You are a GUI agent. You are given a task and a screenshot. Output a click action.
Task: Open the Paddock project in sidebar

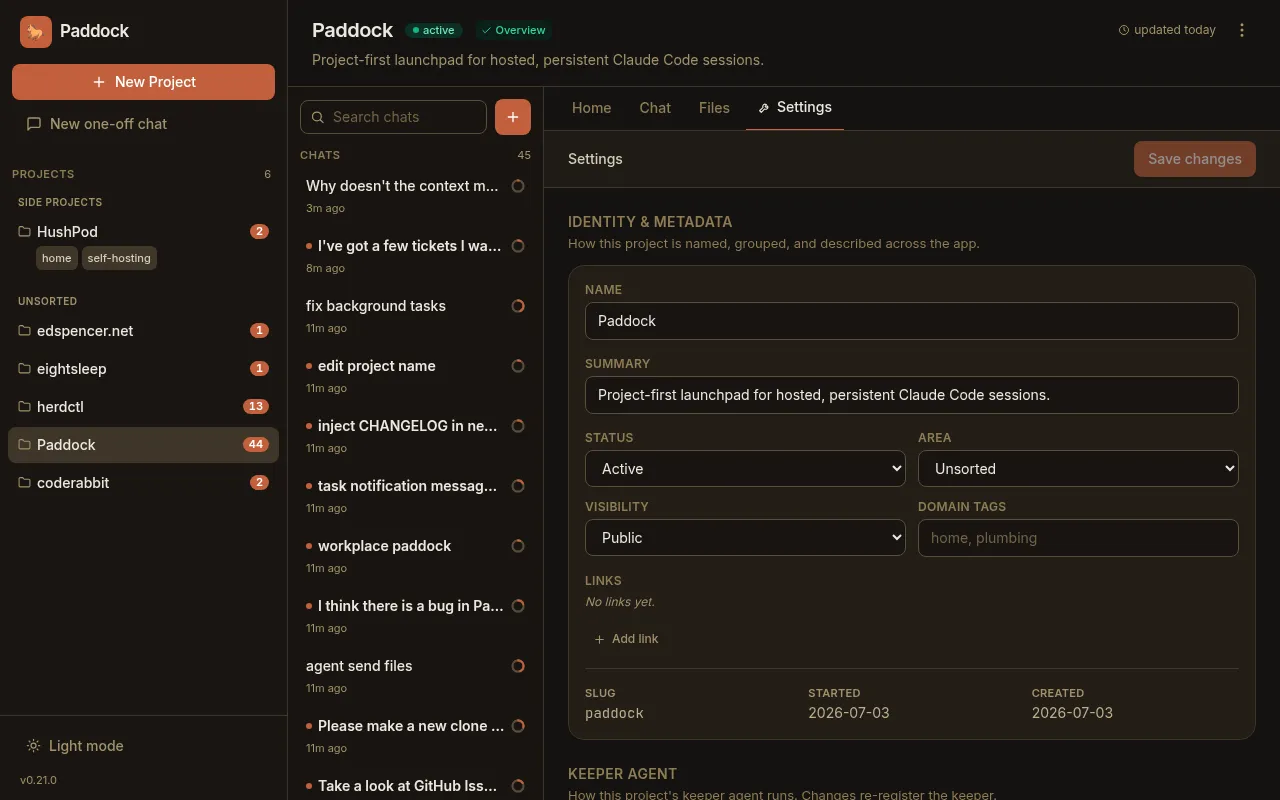click(x=143, y=444)
